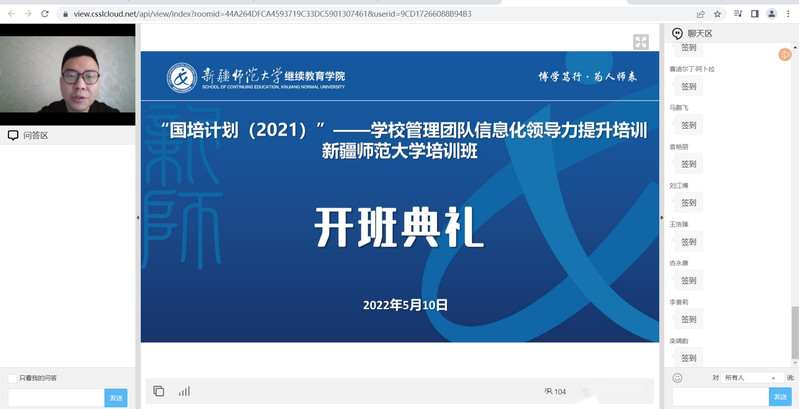Toggle the browser side panel icon
Image resolution: width=799 pixels, height=409 pixels.
pyautogui.click(x=755, y=14)
